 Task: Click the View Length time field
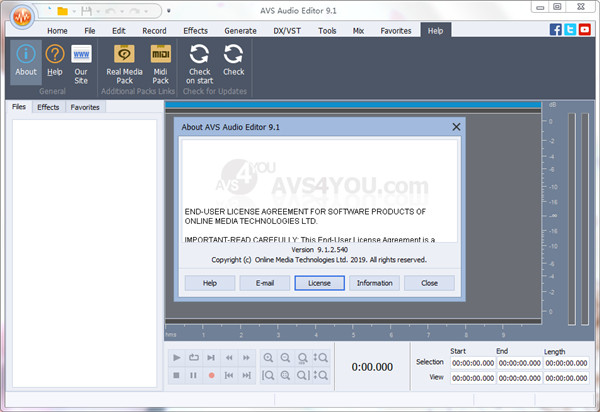[x=566, y=378]
